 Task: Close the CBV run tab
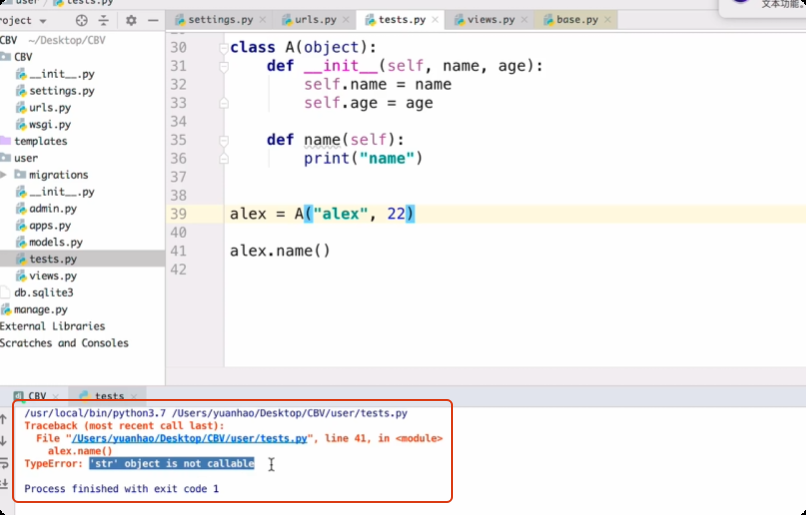click(x=56, y=397)
